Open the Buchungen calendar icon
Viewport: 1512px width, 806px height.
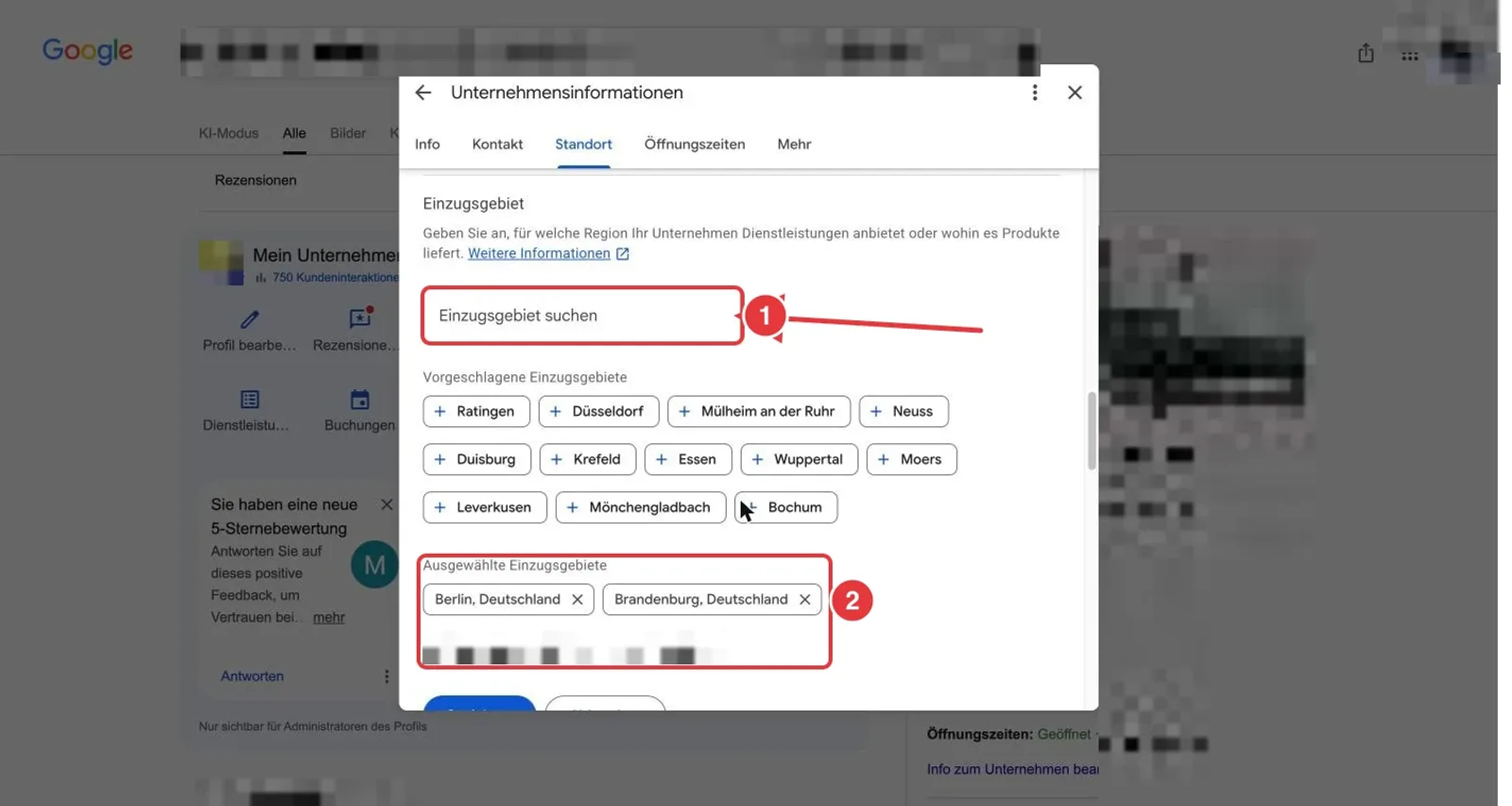[360, 400]
